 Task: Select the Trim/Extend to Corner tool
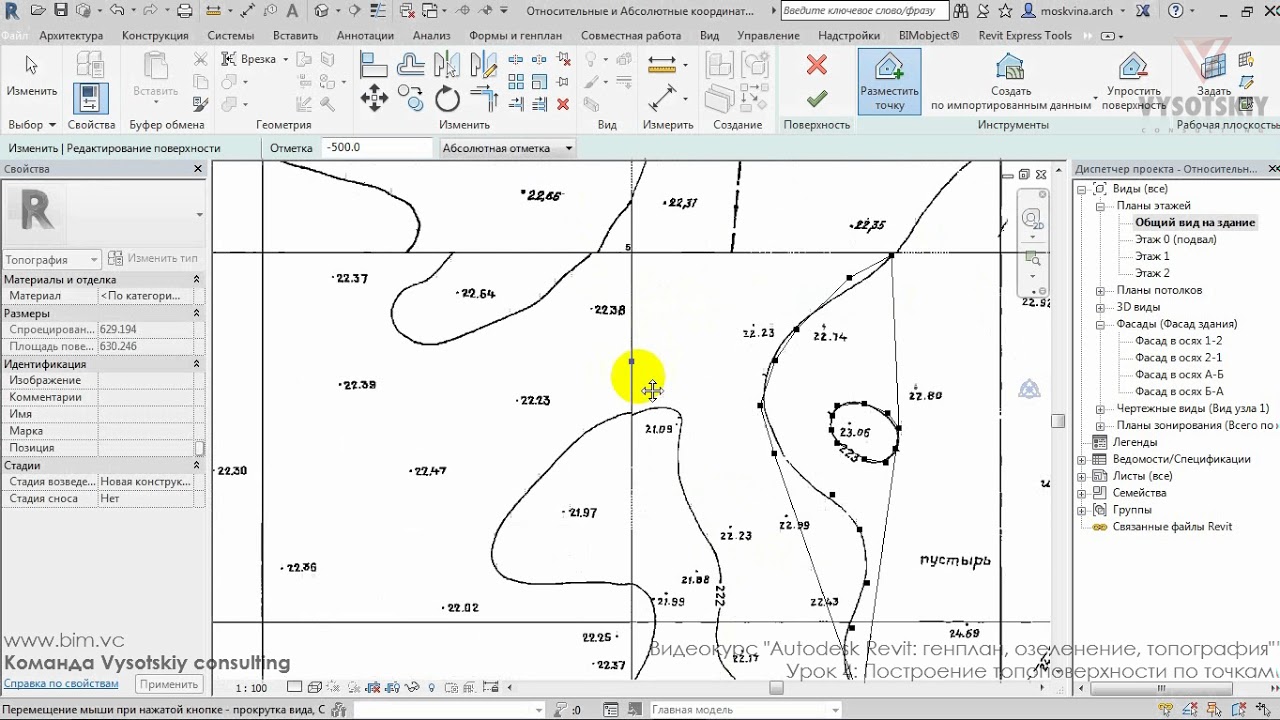click(x=484, y=98)
